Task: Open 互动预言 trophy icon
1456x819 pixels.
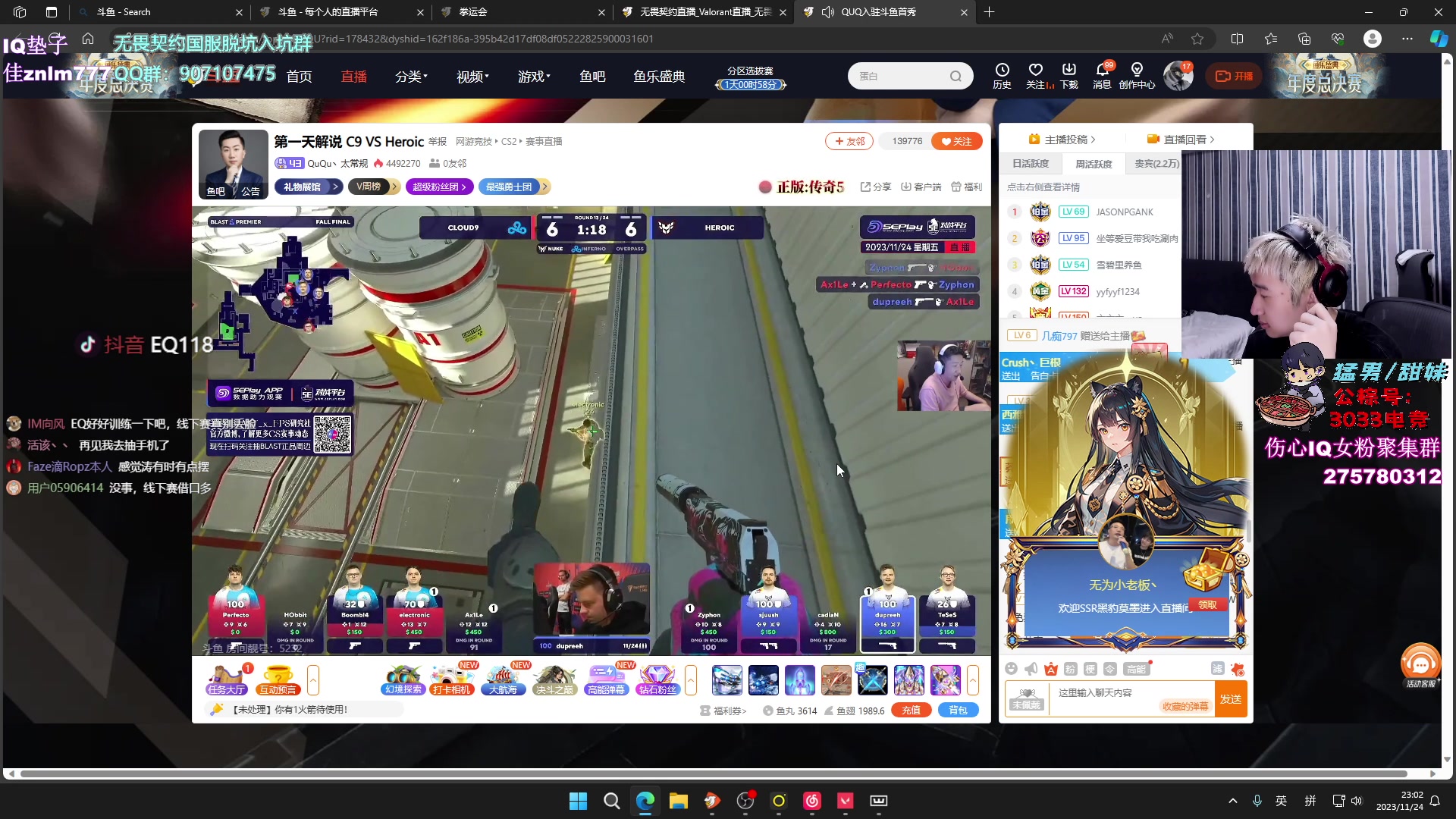Action: (278, 679)
